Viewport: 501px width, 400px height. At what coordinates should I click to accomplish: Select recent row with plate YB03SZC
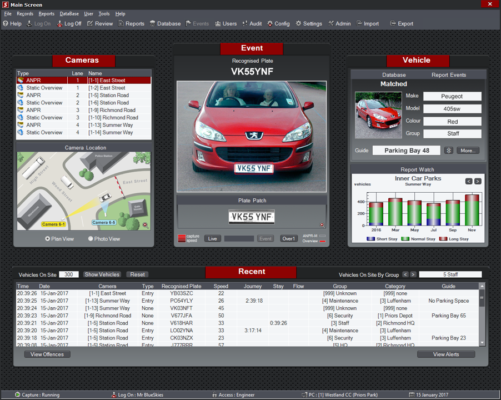tap(248, 293)
